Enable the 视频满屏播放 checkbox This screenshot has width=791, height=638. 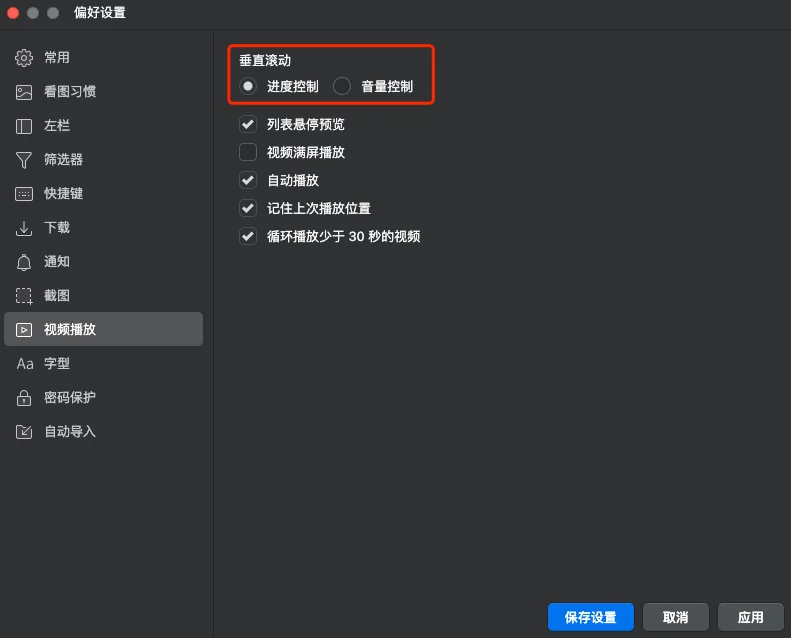(x=248, y=153)
